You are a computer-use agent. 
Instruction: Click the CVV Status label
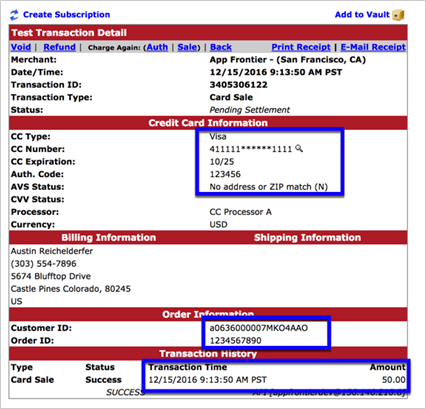point(37,199)
